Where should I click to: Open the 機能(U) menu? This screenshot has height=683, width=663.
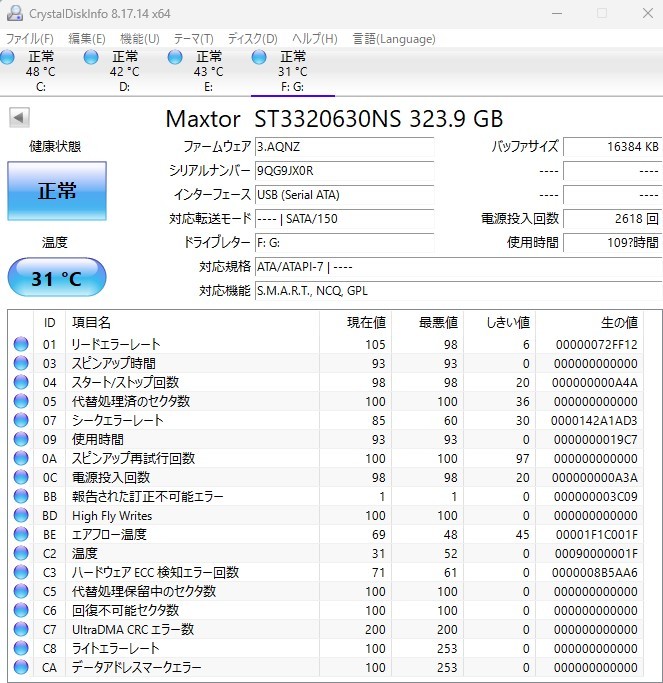click(x=139, y=39)
